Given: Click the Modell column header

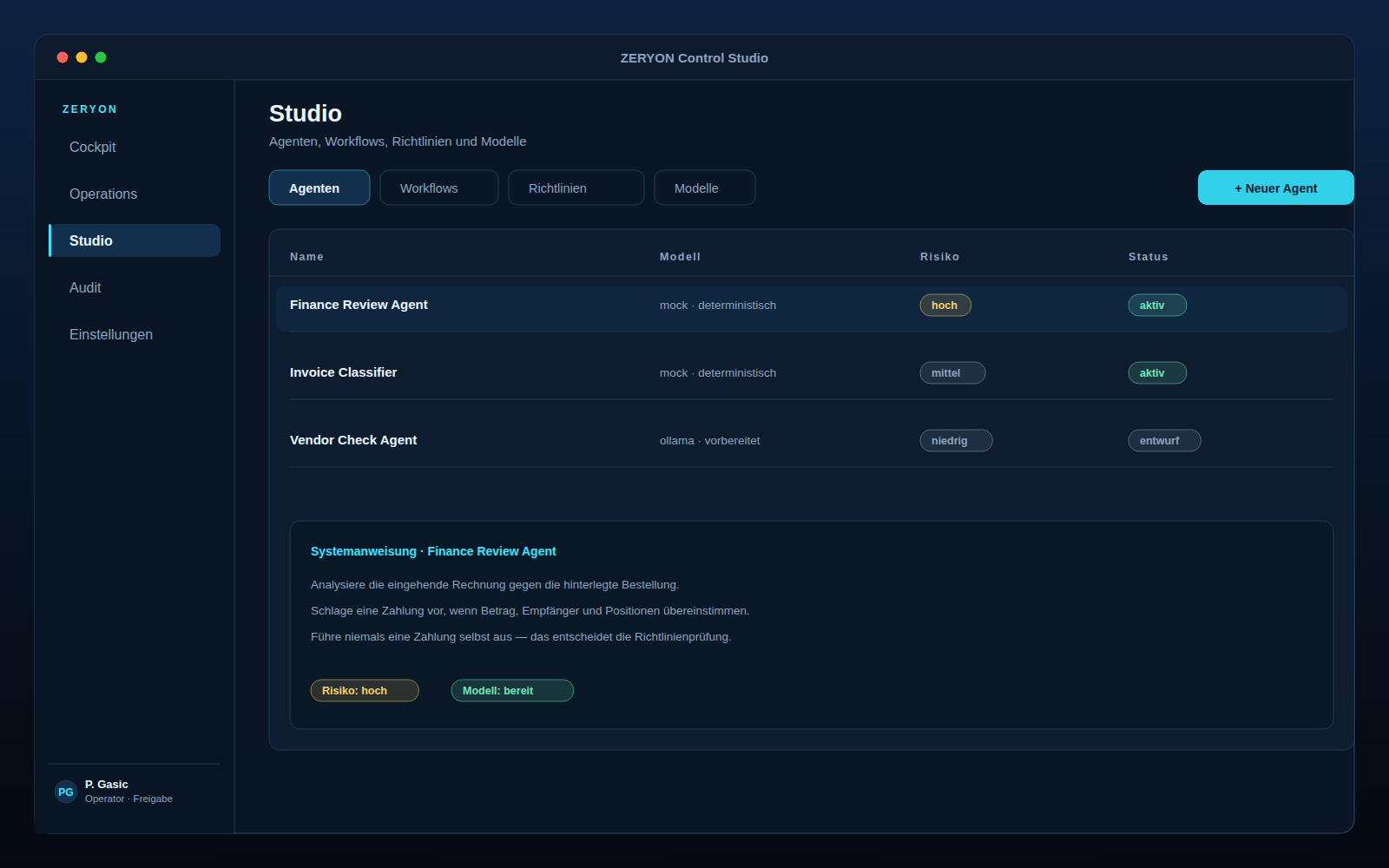Looking at the screenshot, I should 680,257.
